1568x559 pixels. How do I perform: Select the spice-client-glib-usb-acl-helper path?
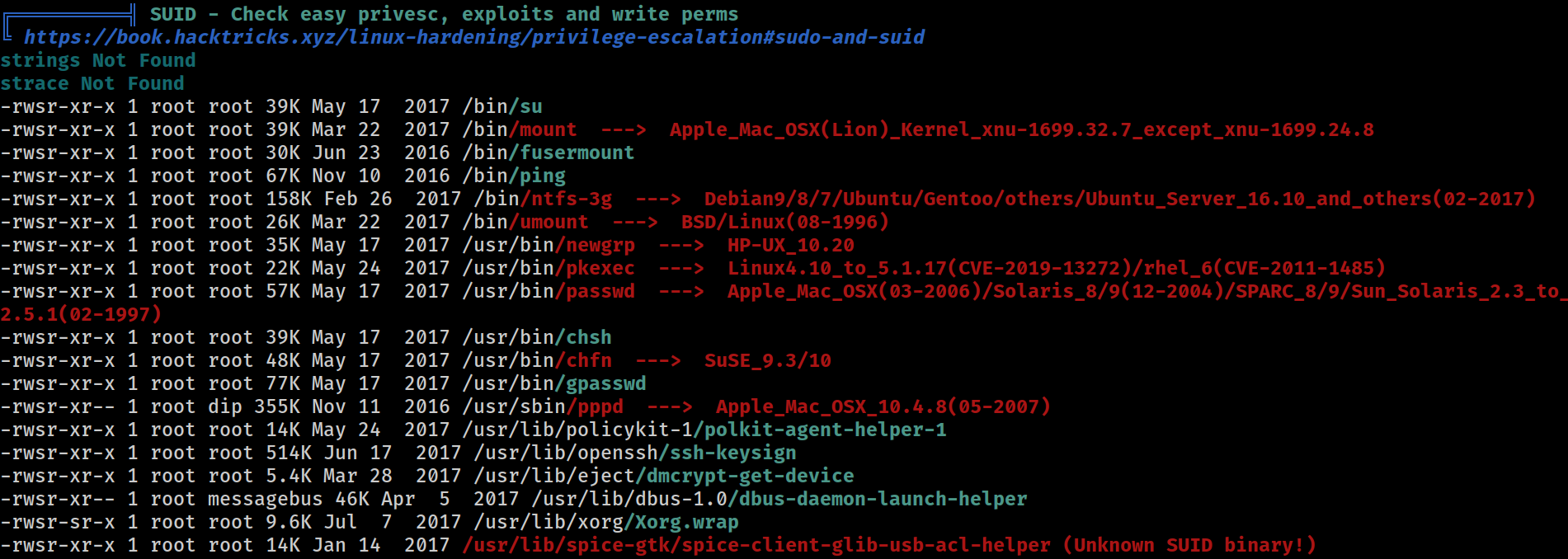(756, 545)
